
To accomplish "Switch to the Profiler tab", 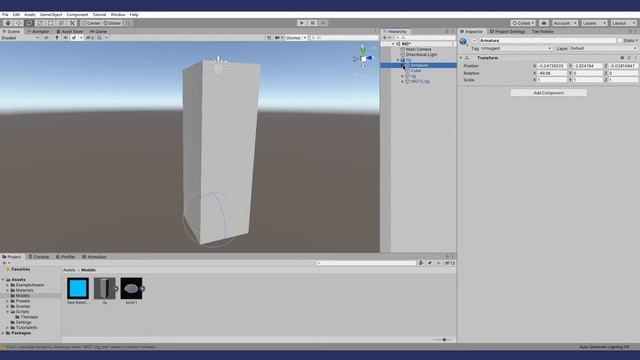I will 66,257.
